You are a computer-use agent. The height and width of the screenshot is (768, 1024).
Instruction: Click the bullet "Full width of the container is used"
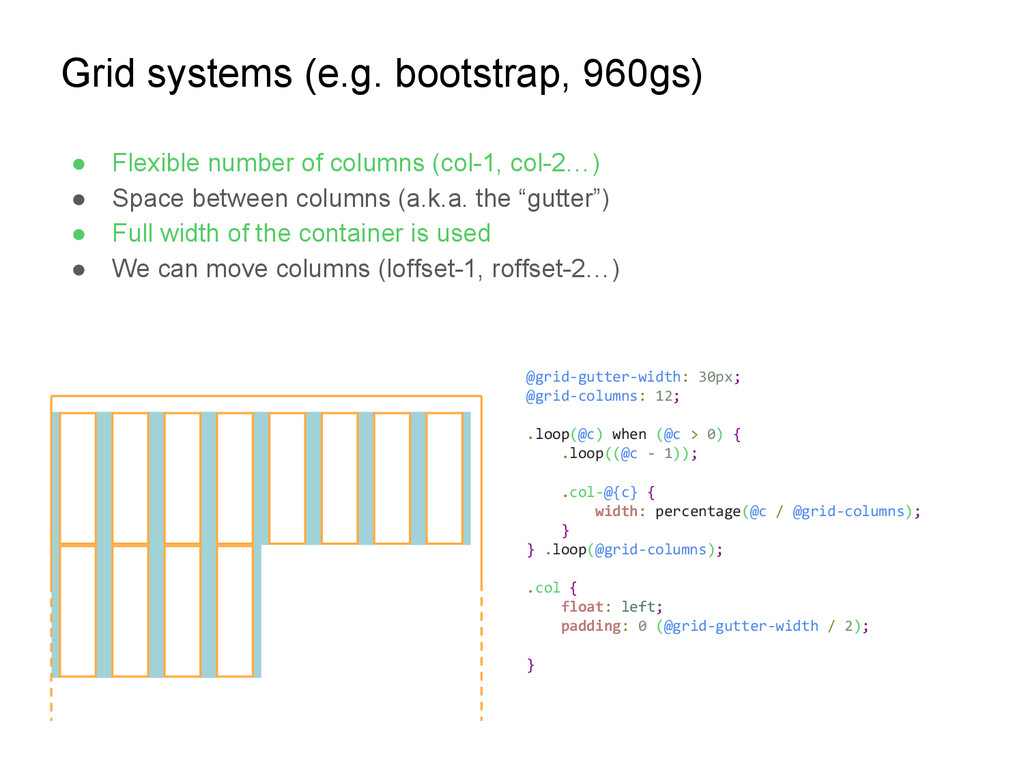[x=301, y=233]
